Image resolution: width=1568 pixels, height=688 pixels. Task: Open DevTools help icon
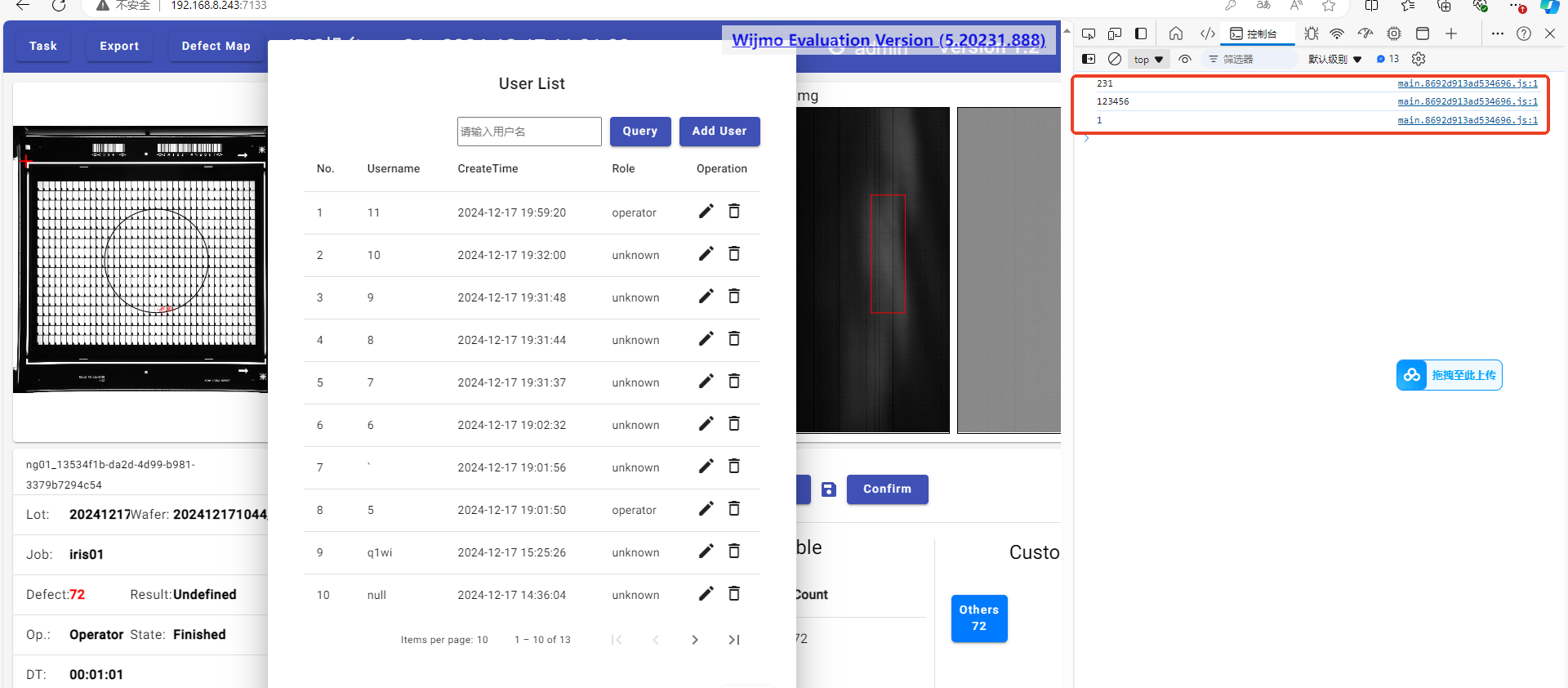pos(1524,34)
